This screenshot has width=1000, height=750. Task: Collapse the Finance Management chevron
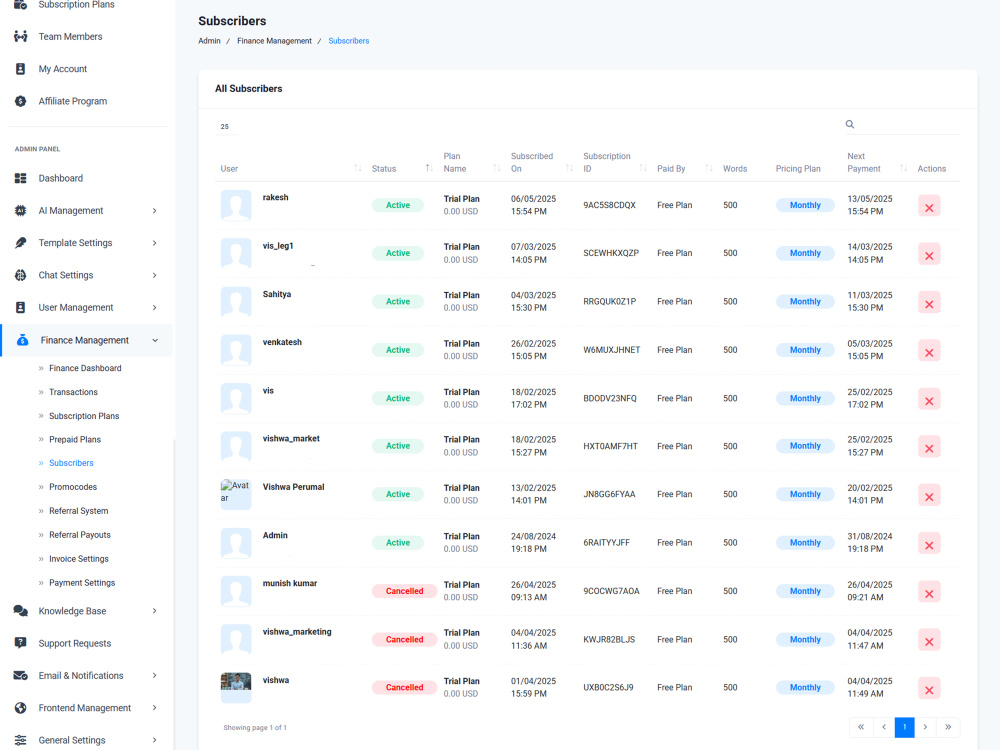[x=154, y=340]
